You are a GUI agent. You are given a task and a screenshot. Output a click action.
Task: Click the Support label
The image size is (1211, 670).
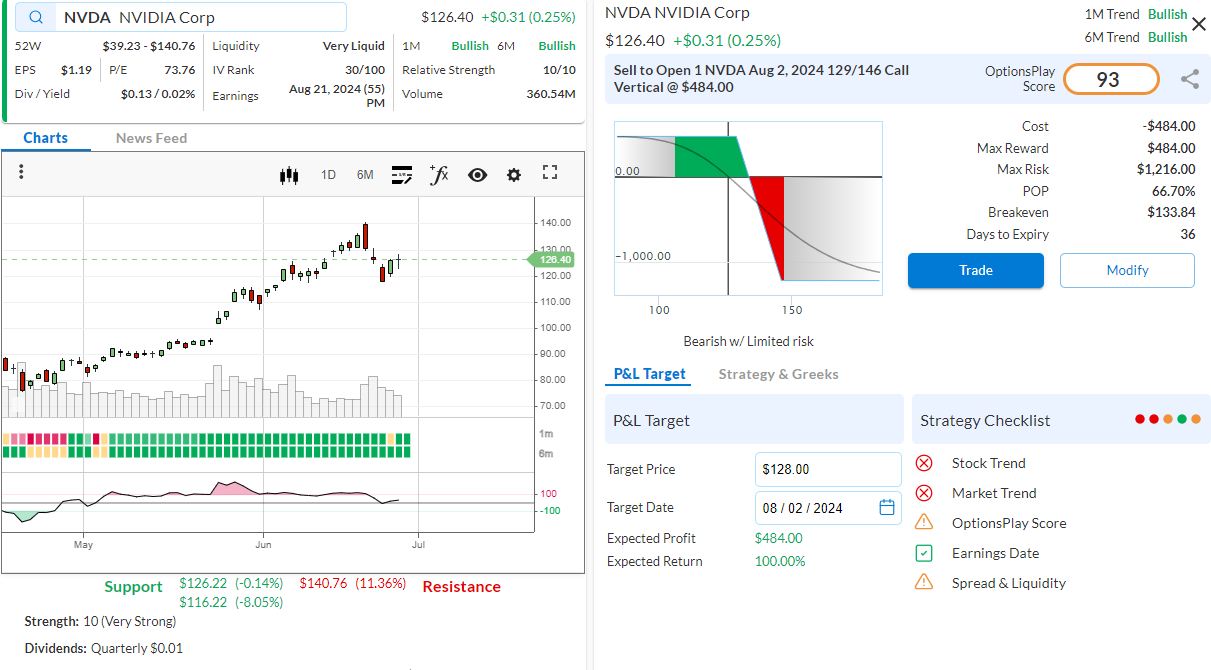click(x=133, y=587)
